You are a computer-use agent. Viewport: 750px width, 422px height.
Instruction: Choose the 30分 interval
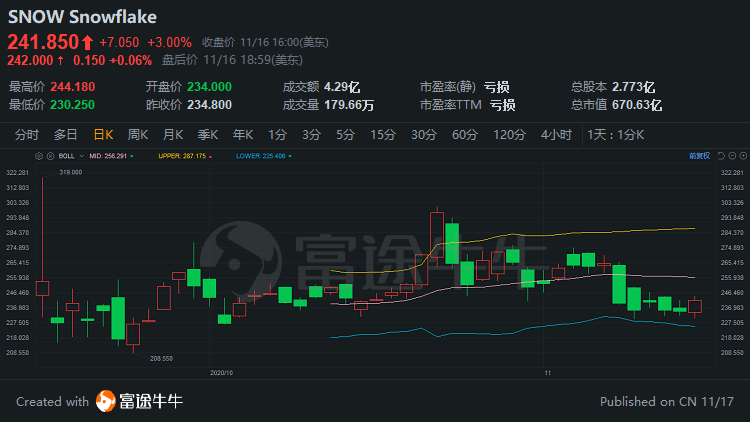coord(424,135)
